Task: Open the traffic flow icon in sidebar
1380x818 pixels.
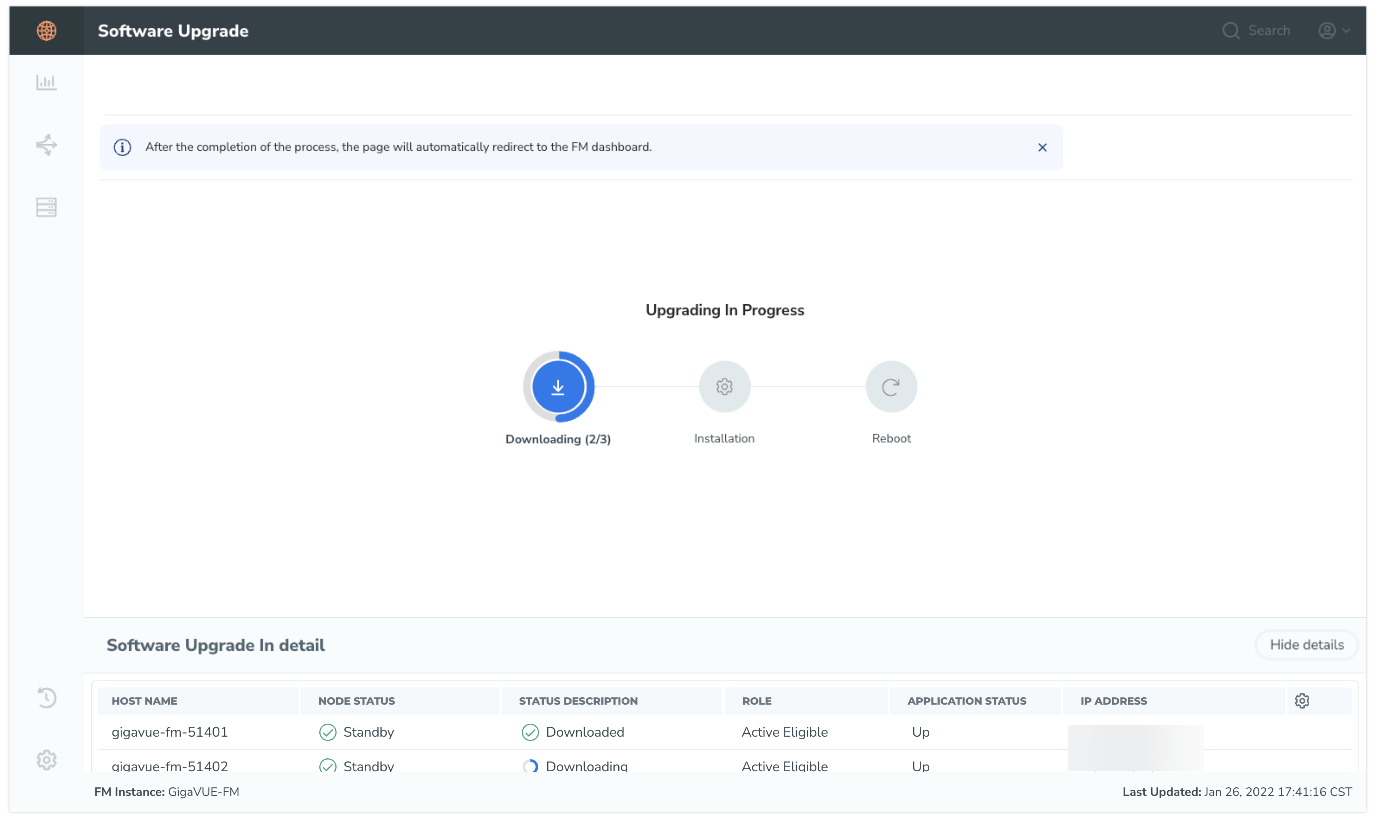Action: coord(46,146)
